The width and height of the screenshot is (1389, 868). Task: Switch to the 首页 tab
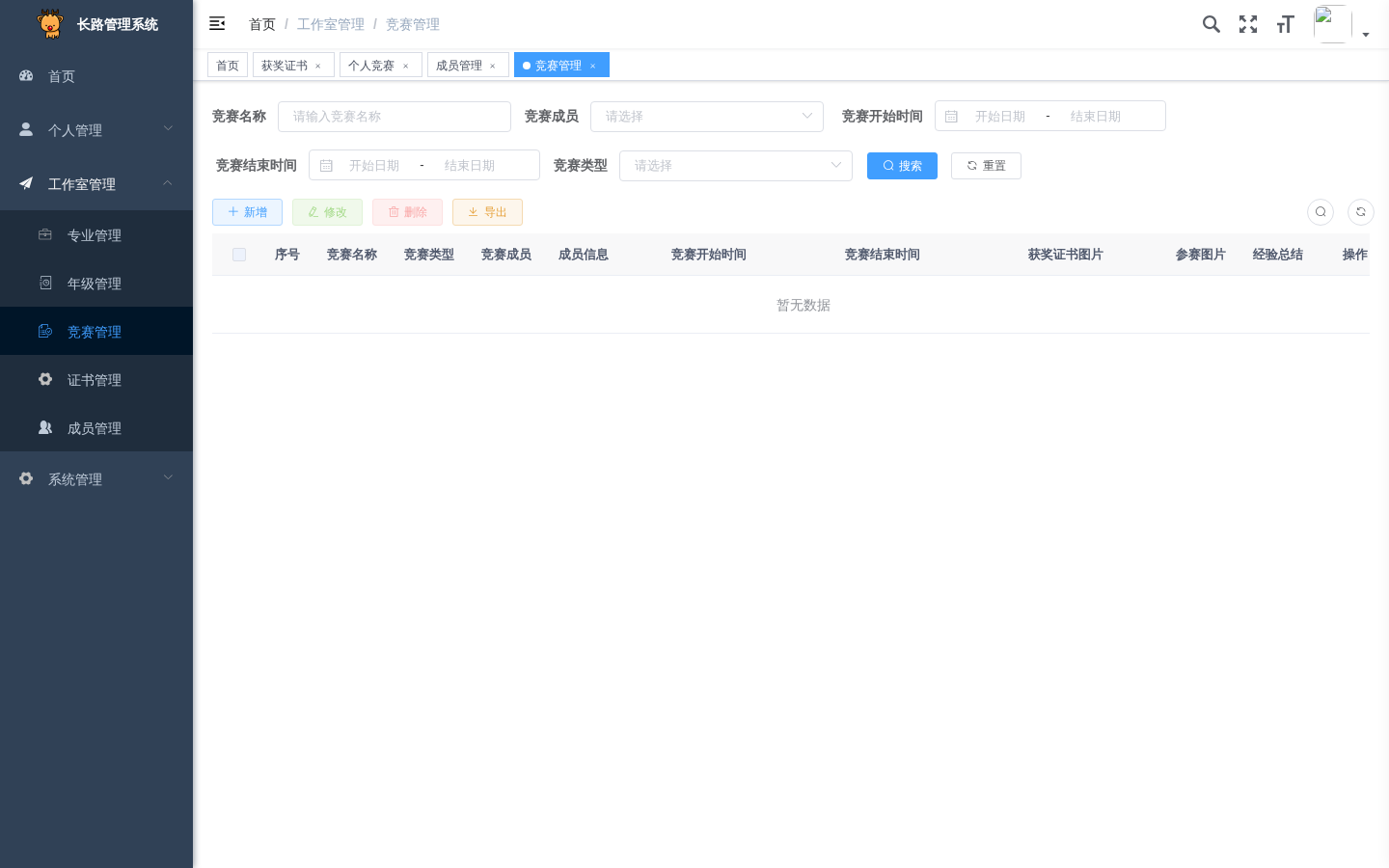click(228, 65)
